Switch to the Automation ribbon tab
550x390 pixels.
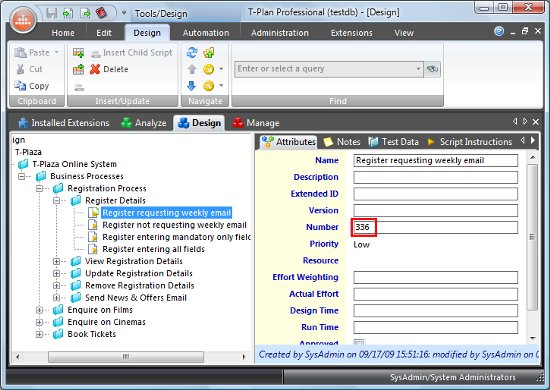click(206, 33)
